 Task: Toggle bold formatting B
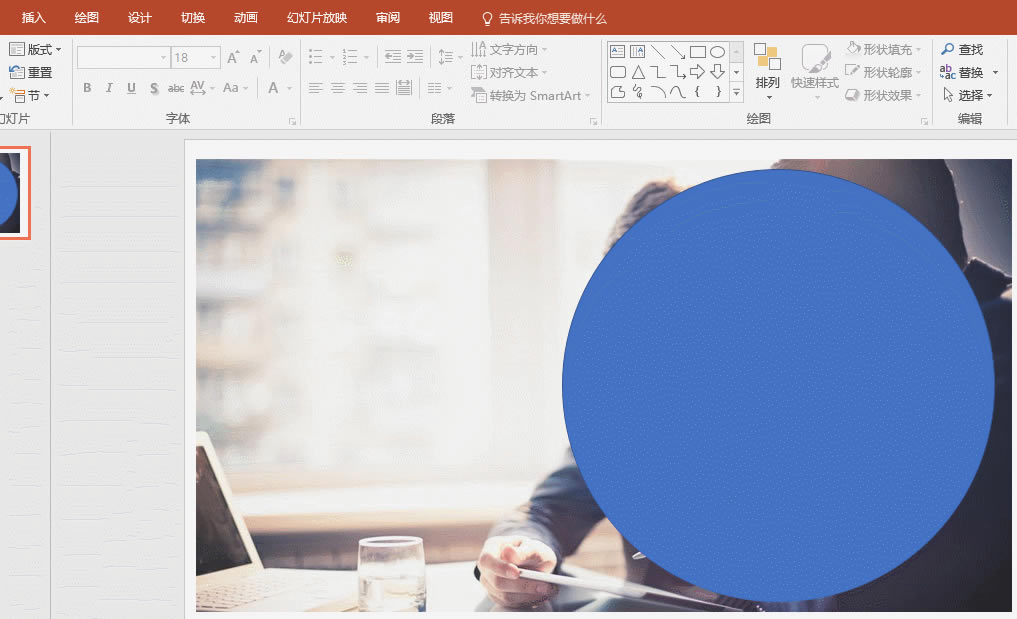pyautogui.click(x=87, y=88)
